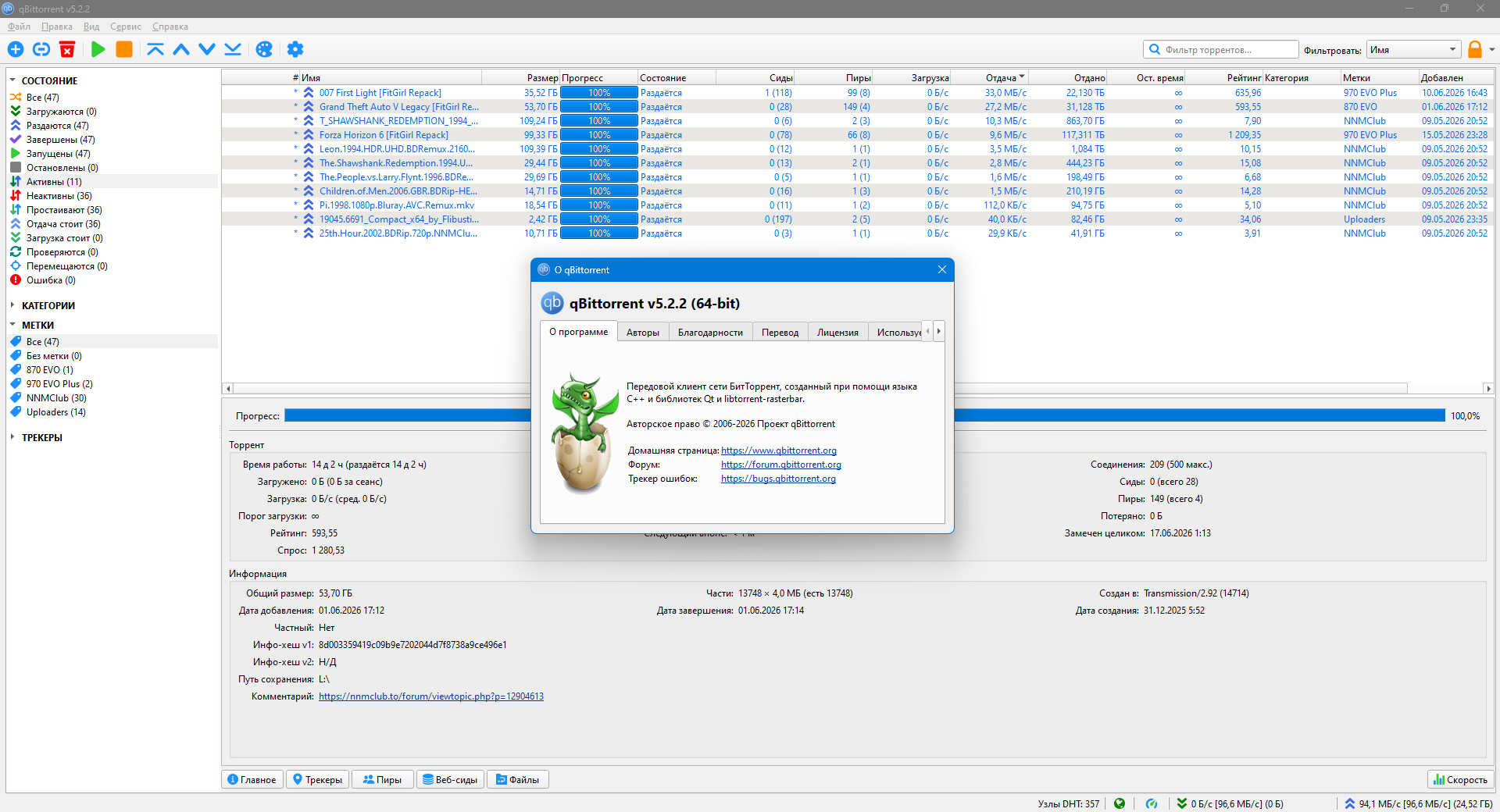Toggle alternative speed limits speedometer icon

tap(1152, 803)
